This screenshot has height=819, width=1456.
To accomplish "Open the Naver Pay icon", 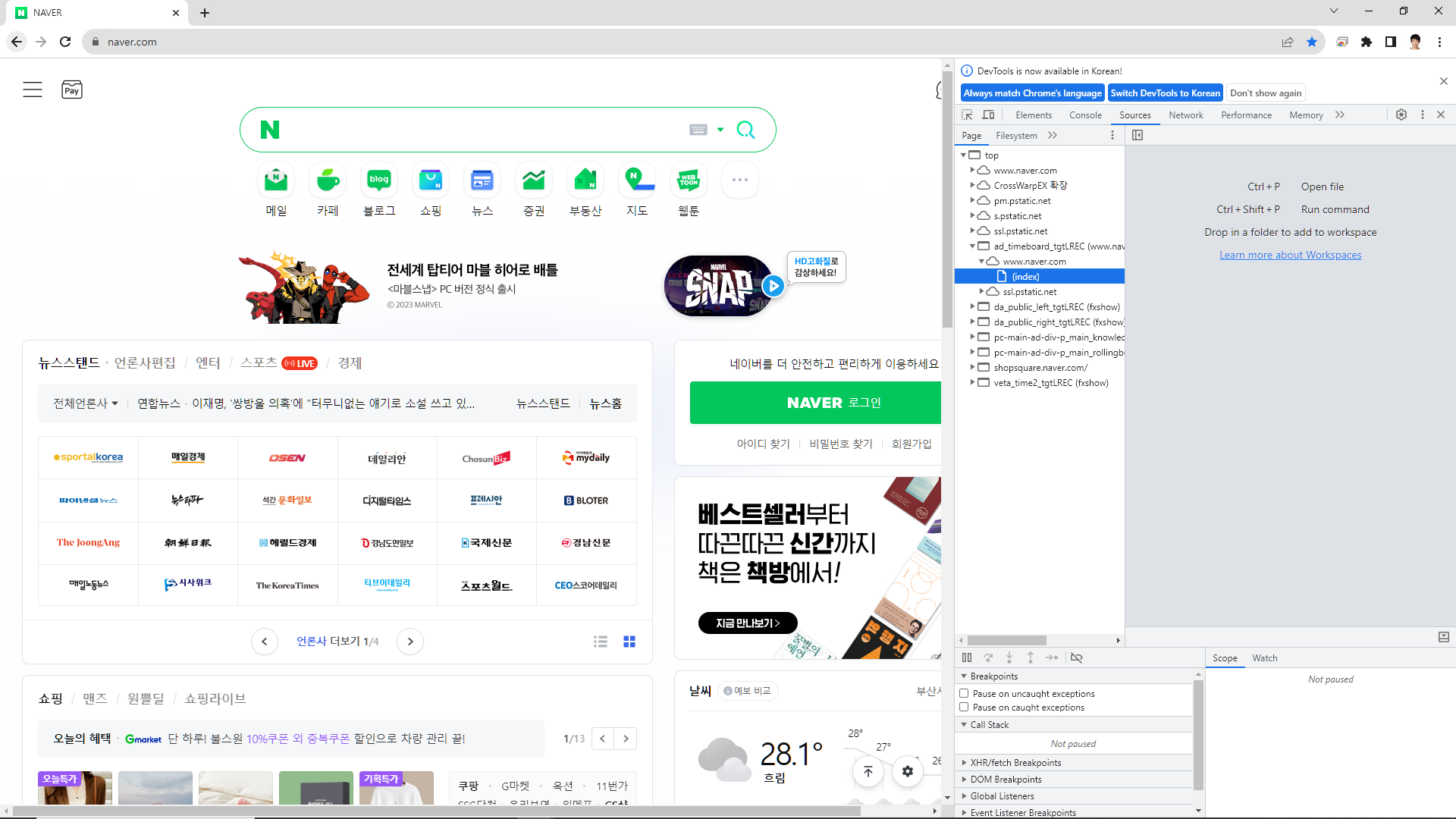I will (x=71, y=90).
